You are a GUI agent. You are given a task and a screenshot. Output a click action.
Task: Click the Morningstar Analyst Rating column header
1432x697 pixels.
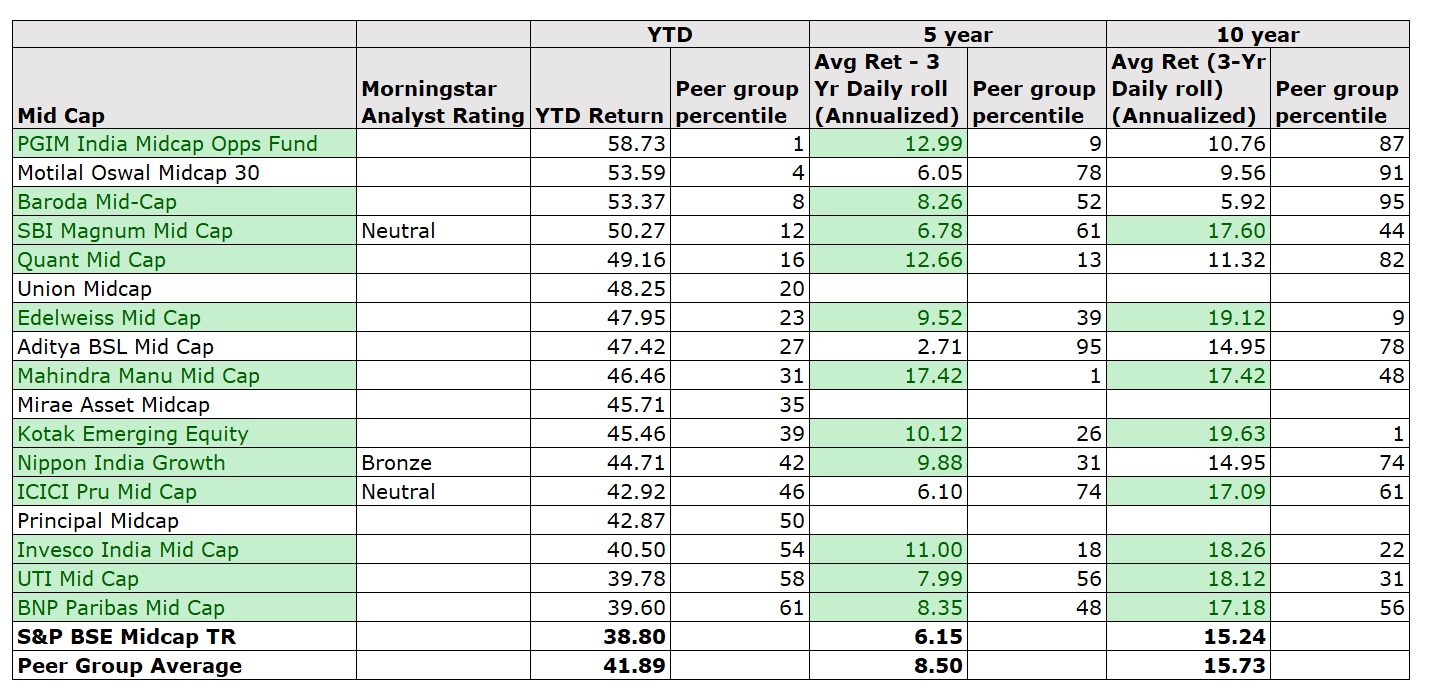442,102
